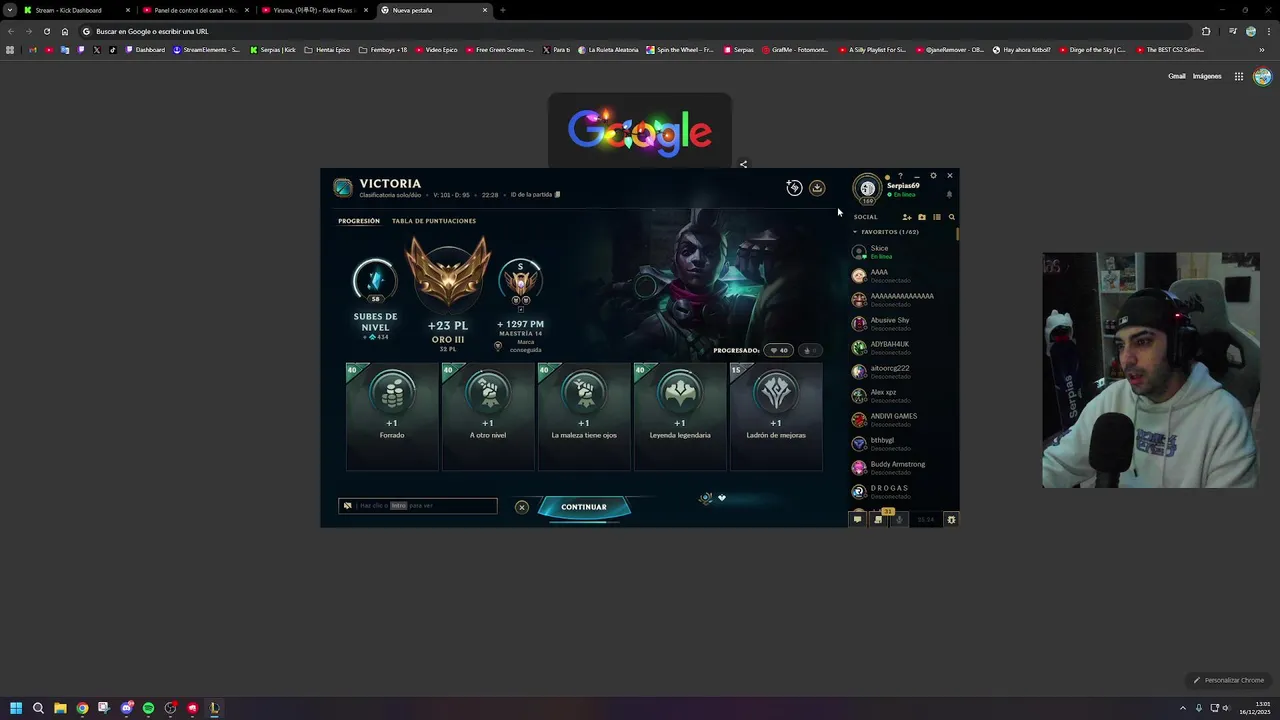Open missions icon with 31 badge
The height and width of the screenshot is (720, 1280).
(x=879, y=519)
